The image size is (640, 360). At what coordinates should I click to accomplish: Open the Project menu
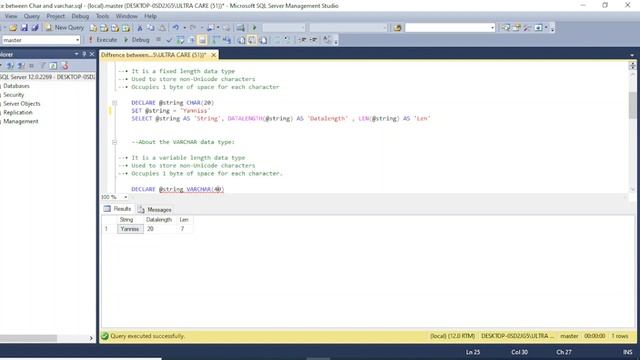56,16
